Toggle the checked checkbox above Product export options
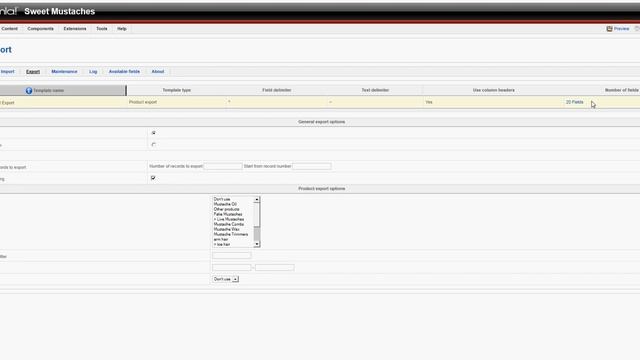This screenshot has height=360, width=640. click(153, 178)
